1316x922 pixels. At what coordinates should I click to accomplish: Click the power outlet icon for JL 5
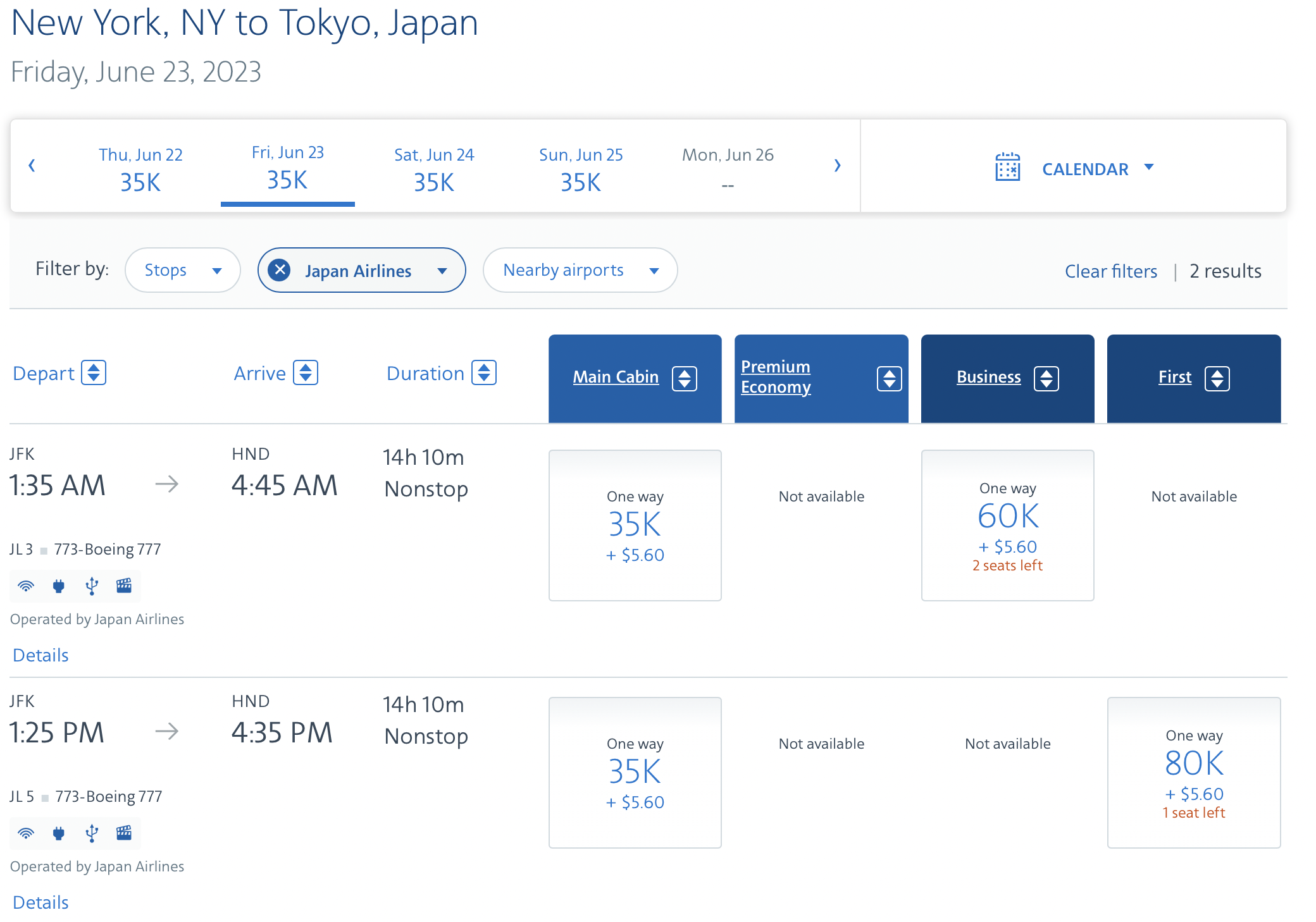pyautogui.click(x=59, y=833)
